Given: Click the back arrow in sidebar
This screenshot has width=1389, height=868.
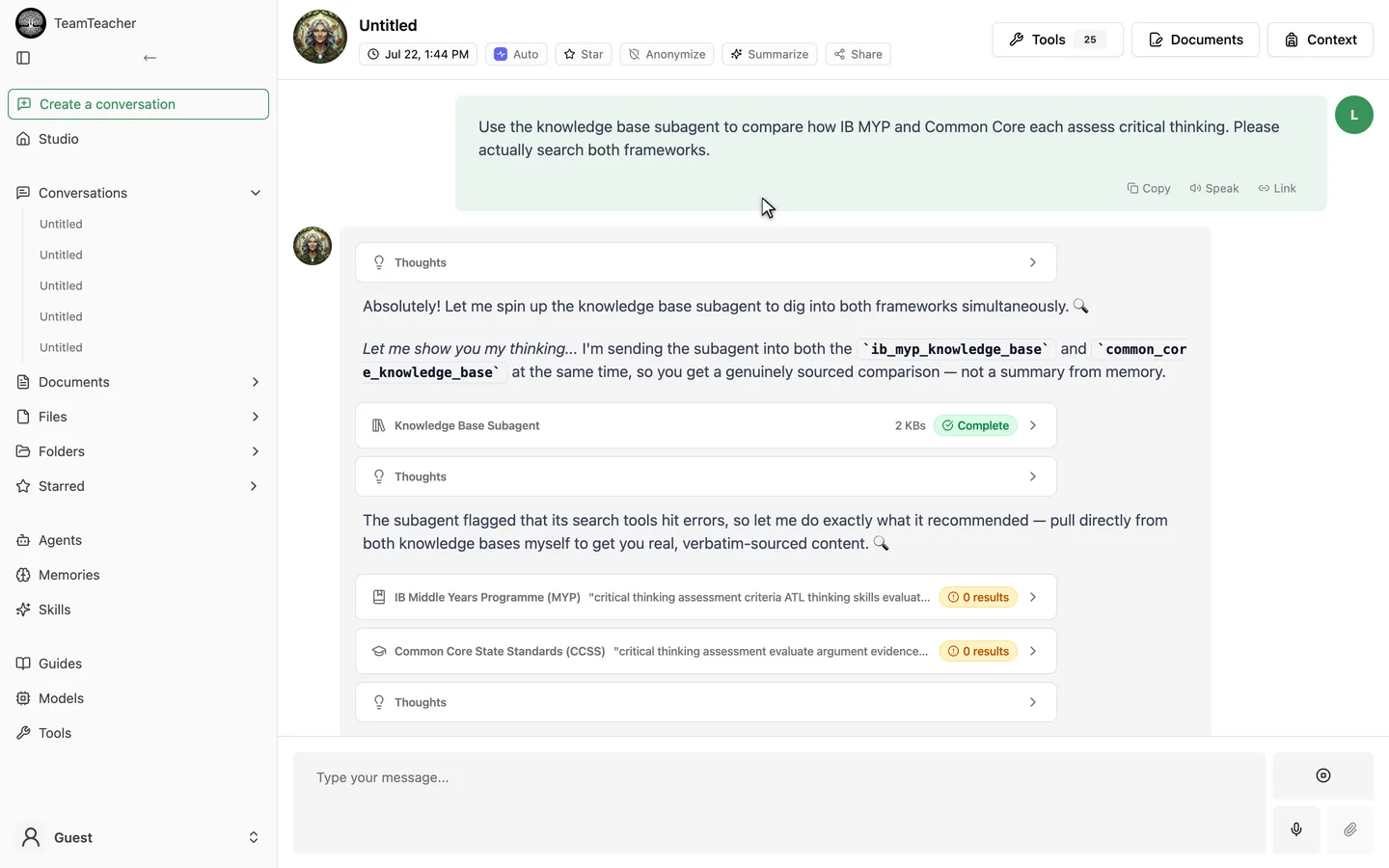Looking at the screenshot, I should [150, 58].
